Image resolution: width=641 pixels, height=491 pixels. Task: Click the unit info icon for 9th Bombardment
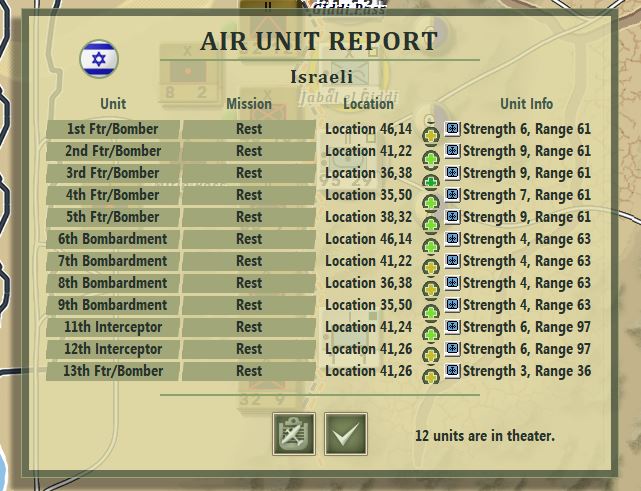point(453,305)
